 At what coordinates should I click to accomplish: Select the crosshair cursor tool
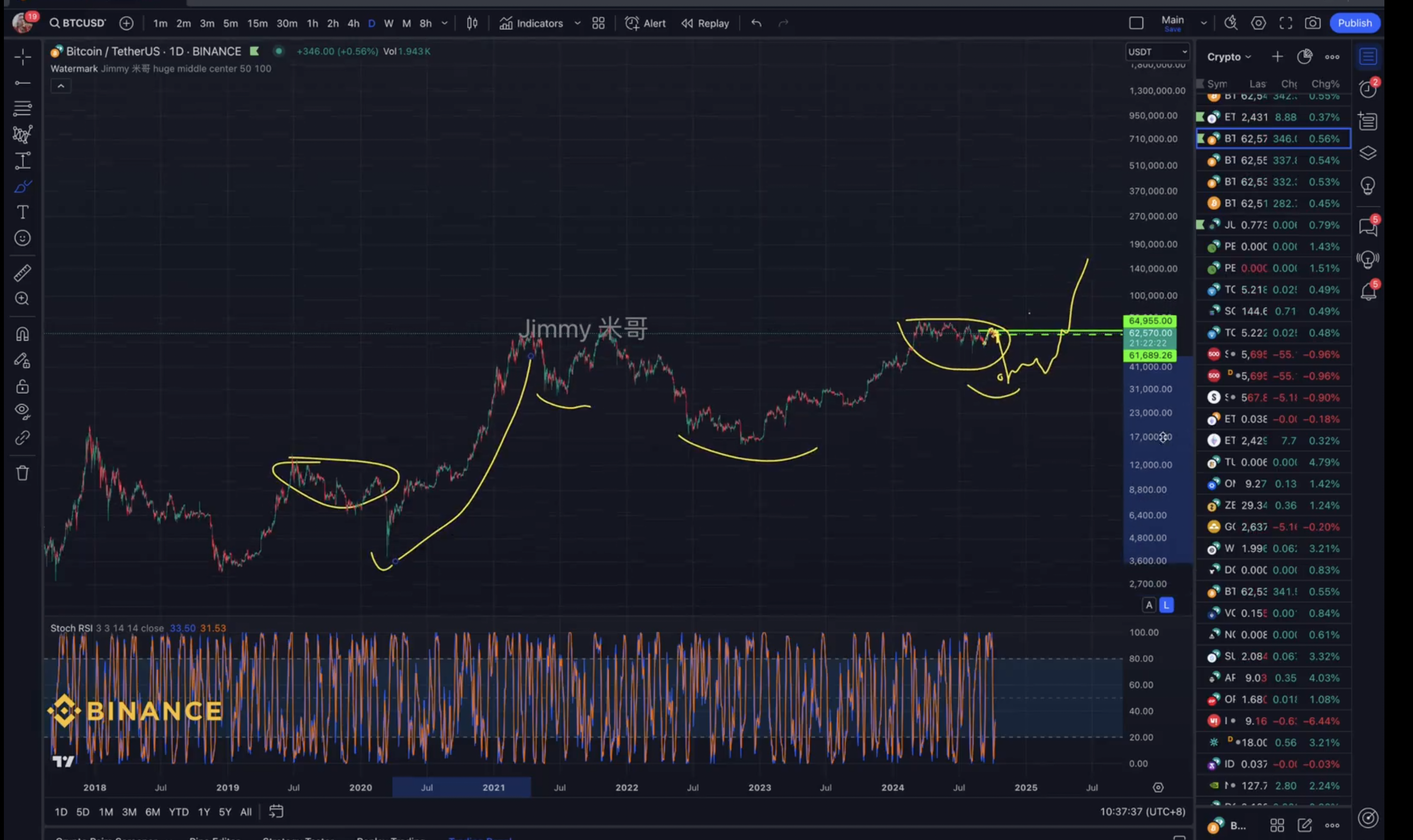click(x=23, y=57)
